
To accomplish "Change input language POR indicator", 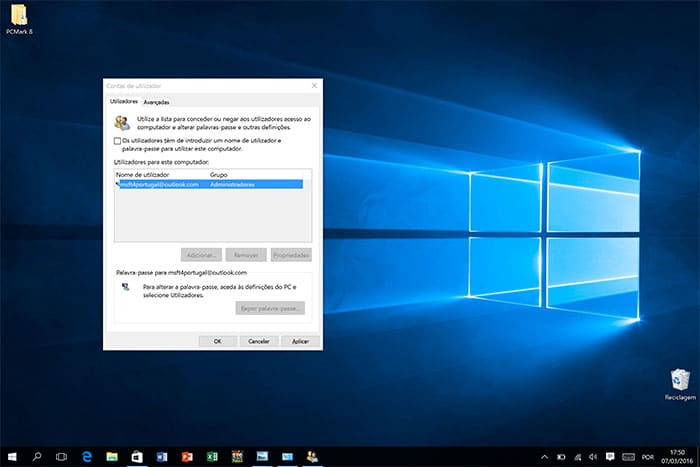I will coord(648,457).
